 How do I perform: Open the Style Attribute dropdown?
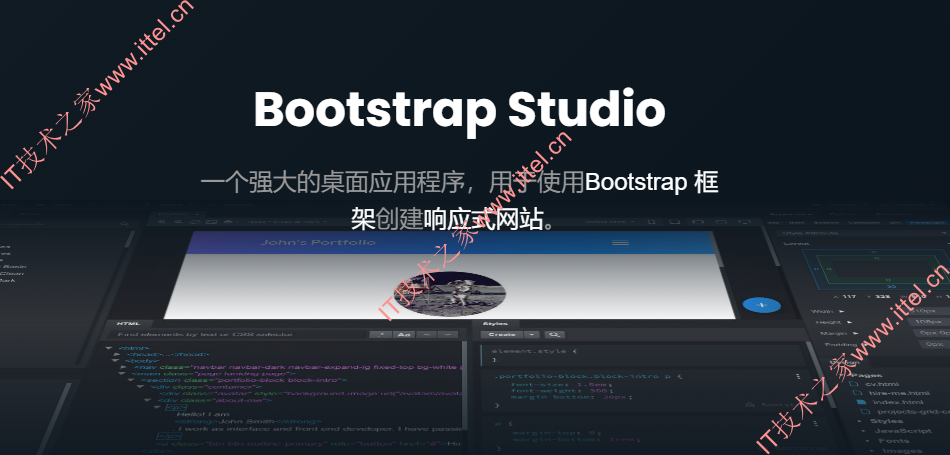tap(863, 233)
